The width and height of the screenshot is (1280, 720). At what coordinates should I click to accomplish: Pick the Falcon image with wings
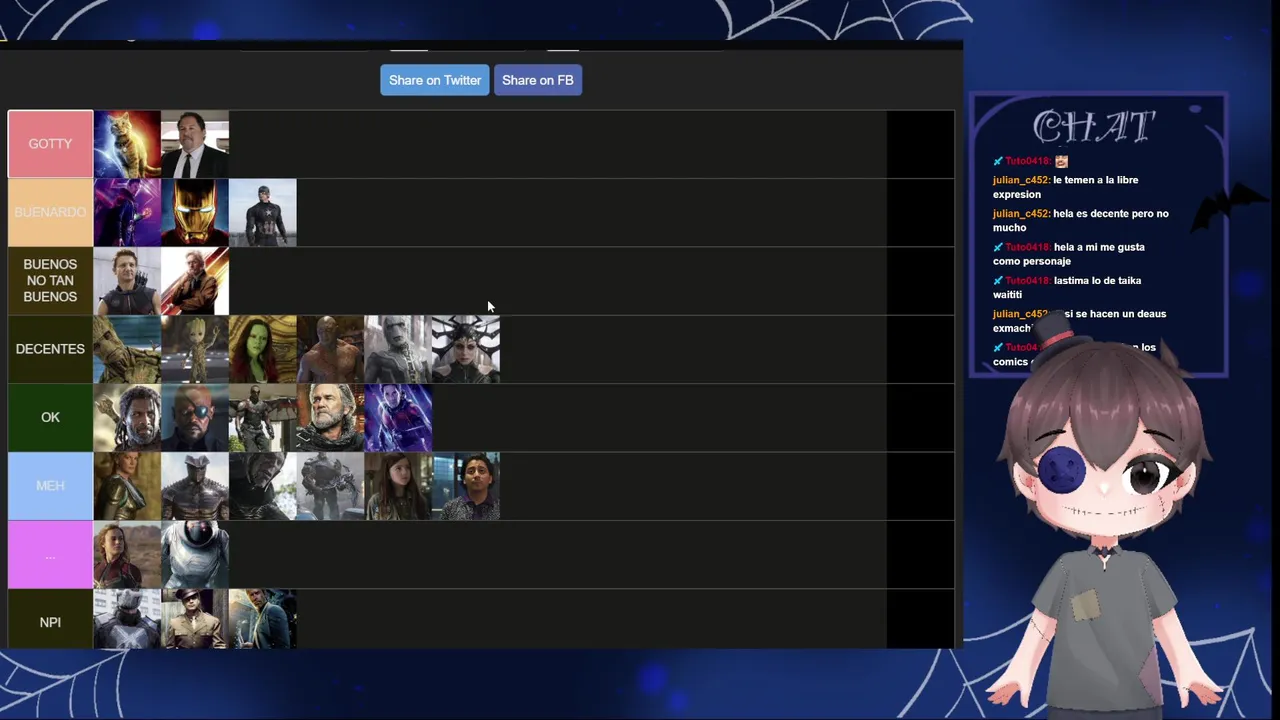(x=263, y=418)
